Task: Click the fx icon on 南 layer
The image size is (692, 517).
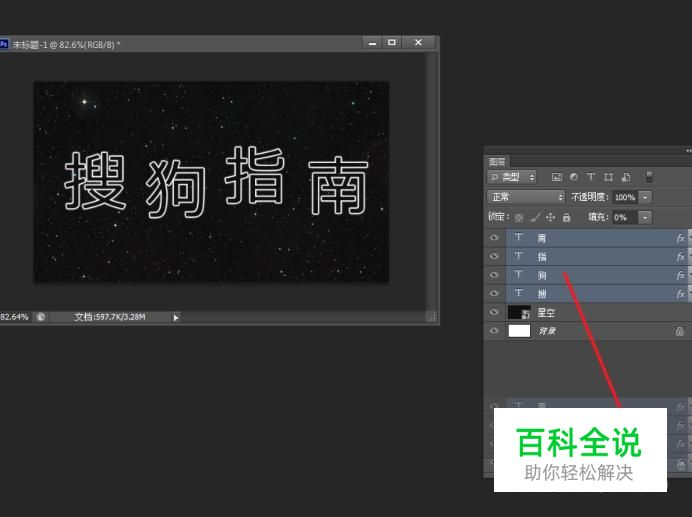Action: click(681, 238)
